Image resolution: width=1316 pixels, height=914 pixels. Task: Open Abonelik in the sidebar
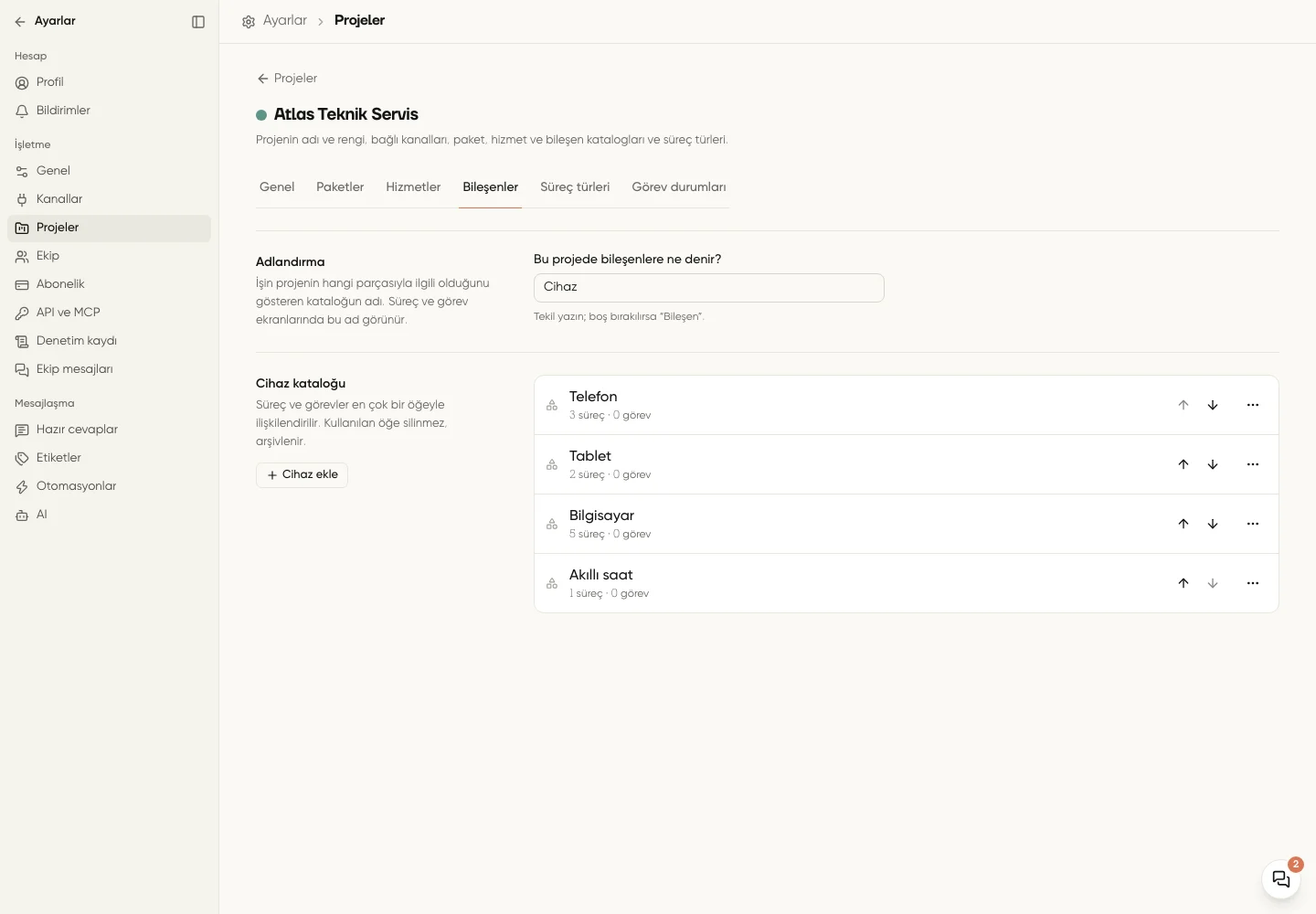[x=109, y=284]
